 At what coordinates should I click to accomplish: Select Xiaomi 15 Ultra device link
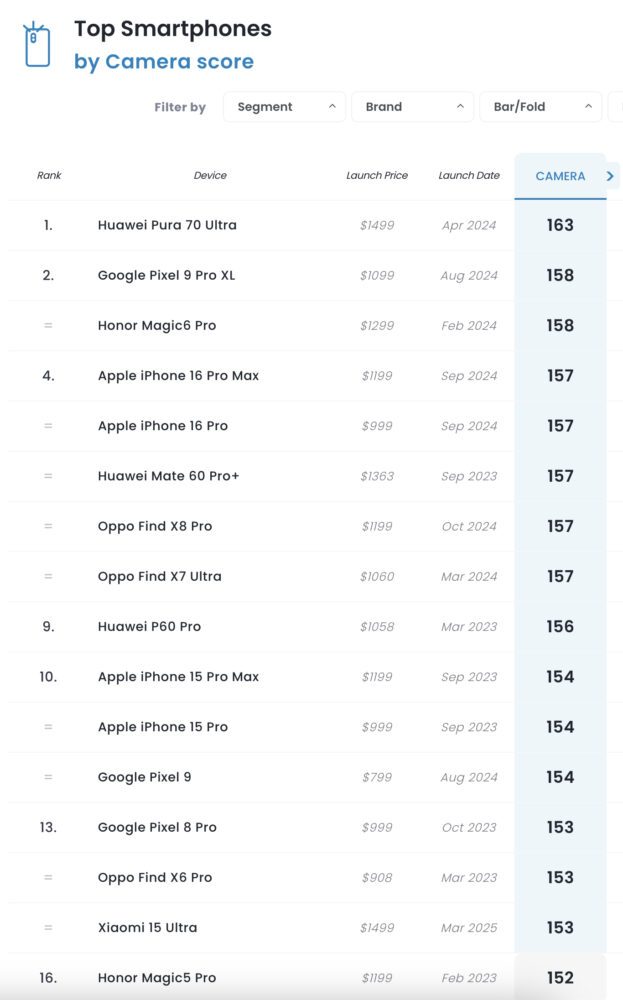pyautogui.click(x=147, y=927)
